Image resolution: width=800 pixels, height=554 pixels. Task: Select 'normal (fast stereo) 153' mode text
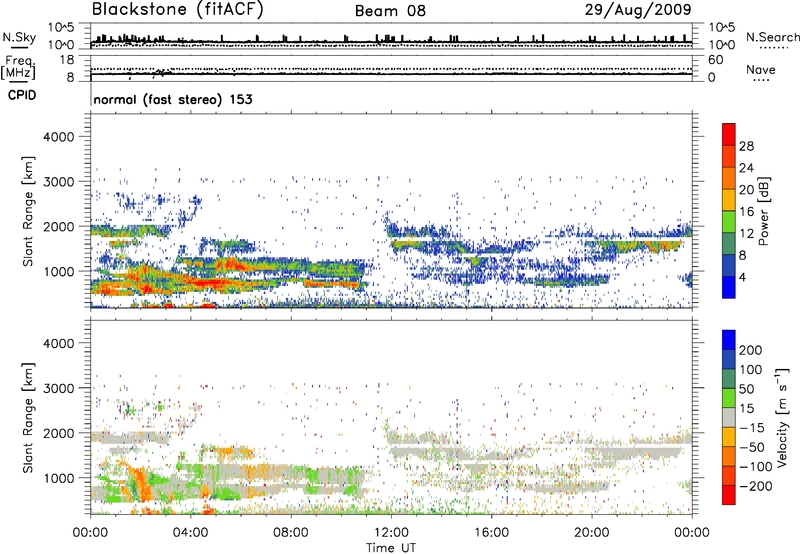[x=173, y=99]
